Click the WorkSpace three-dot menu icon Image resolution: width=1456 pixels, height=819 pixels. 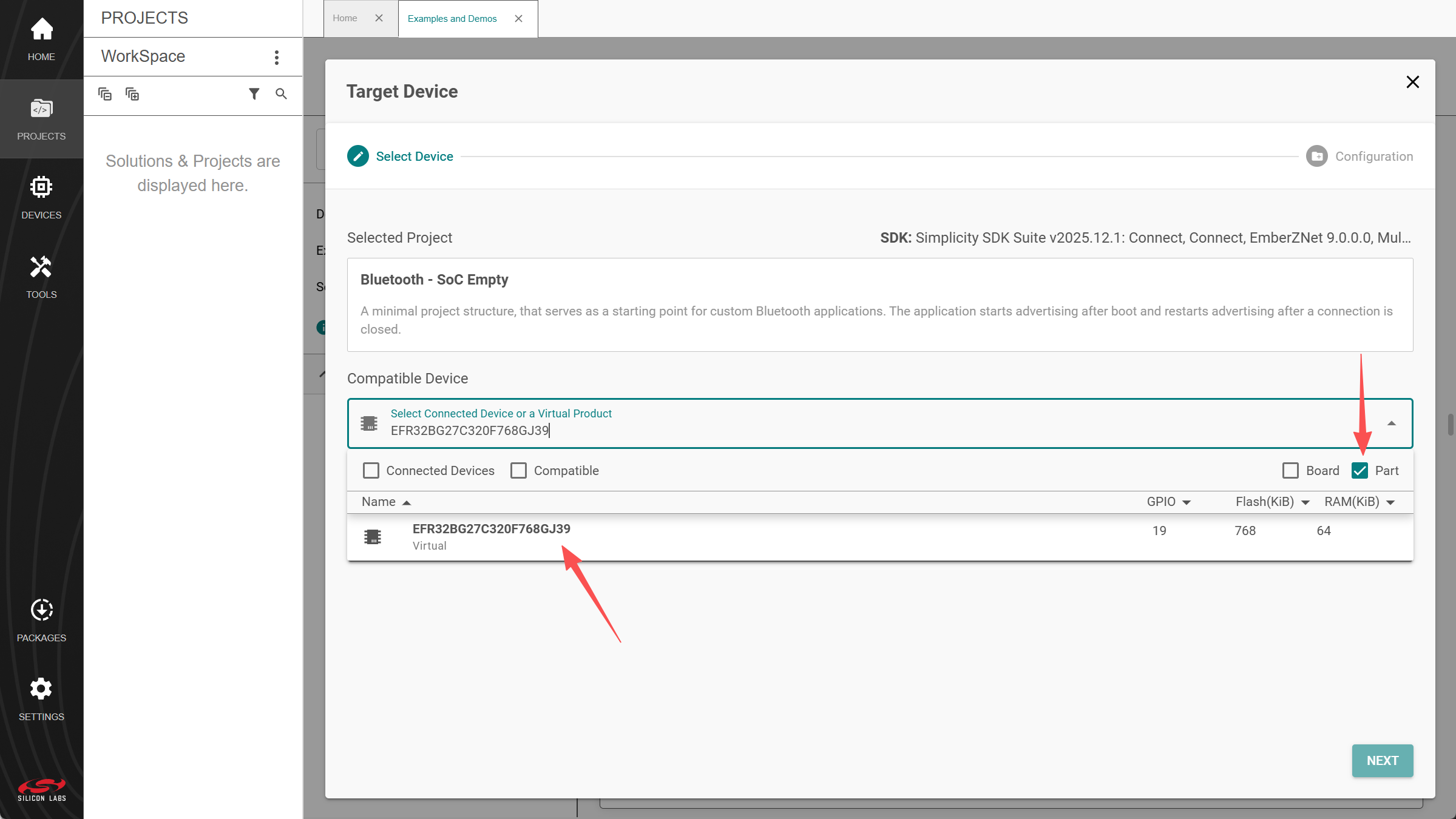coord(277,57)
